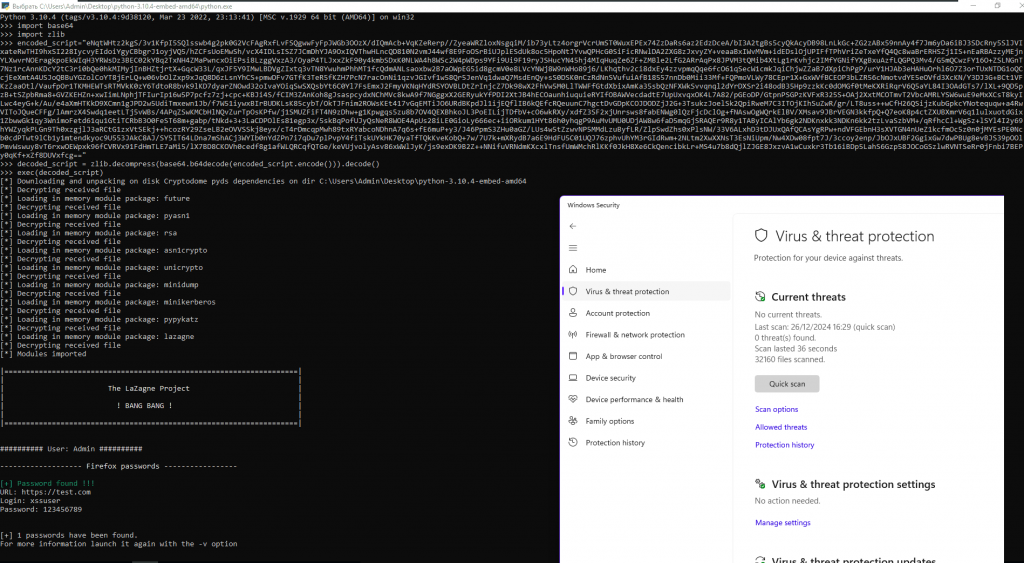Open Firewall & network protection icon

pyautogui.click(x=573, y=335)
